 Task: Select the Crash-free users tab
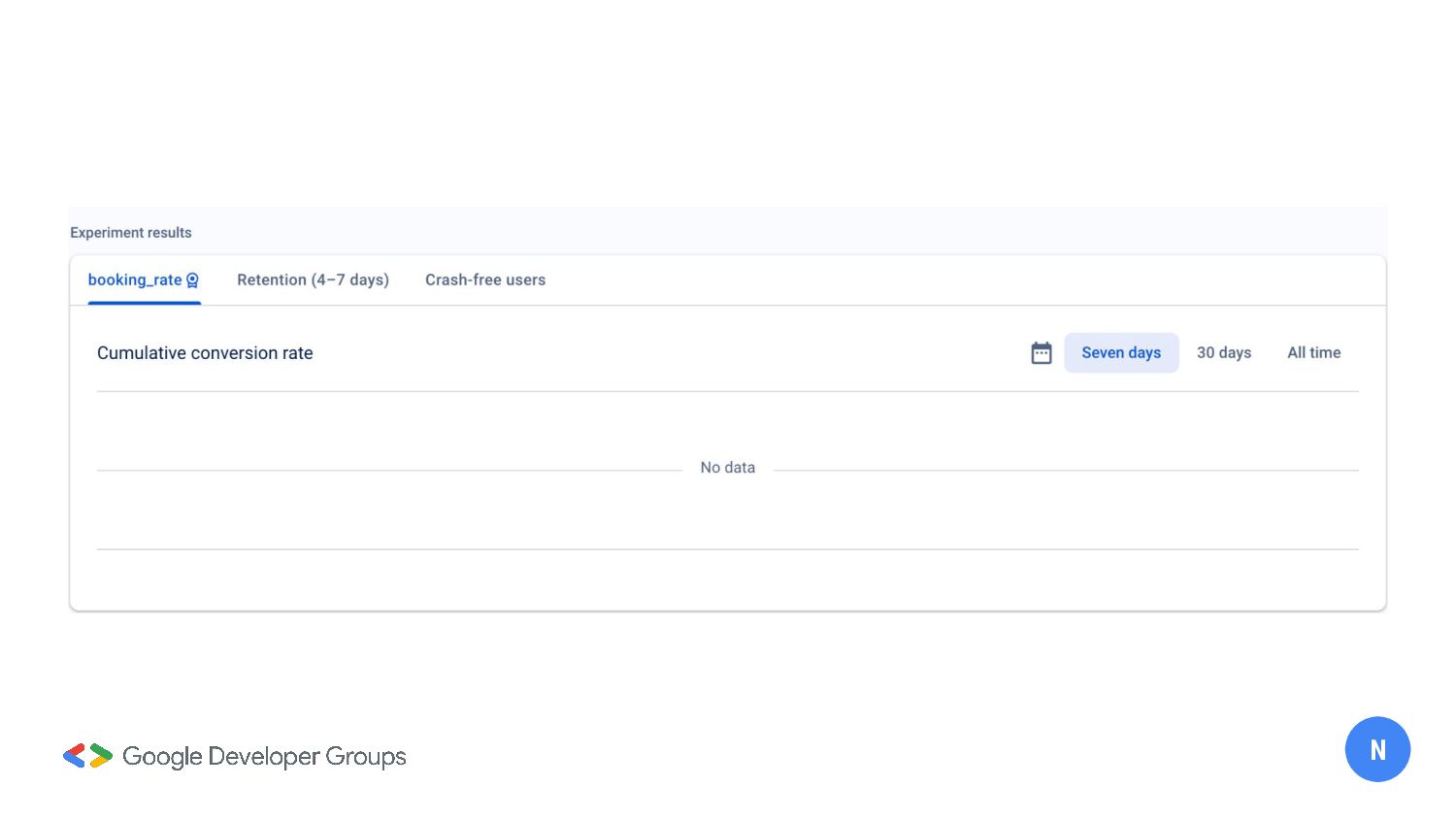[485, 280]
